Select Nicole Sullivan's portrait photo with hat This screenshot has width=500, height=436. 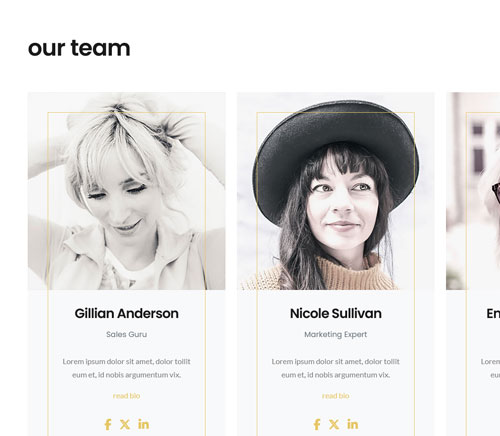click(336, 191)
